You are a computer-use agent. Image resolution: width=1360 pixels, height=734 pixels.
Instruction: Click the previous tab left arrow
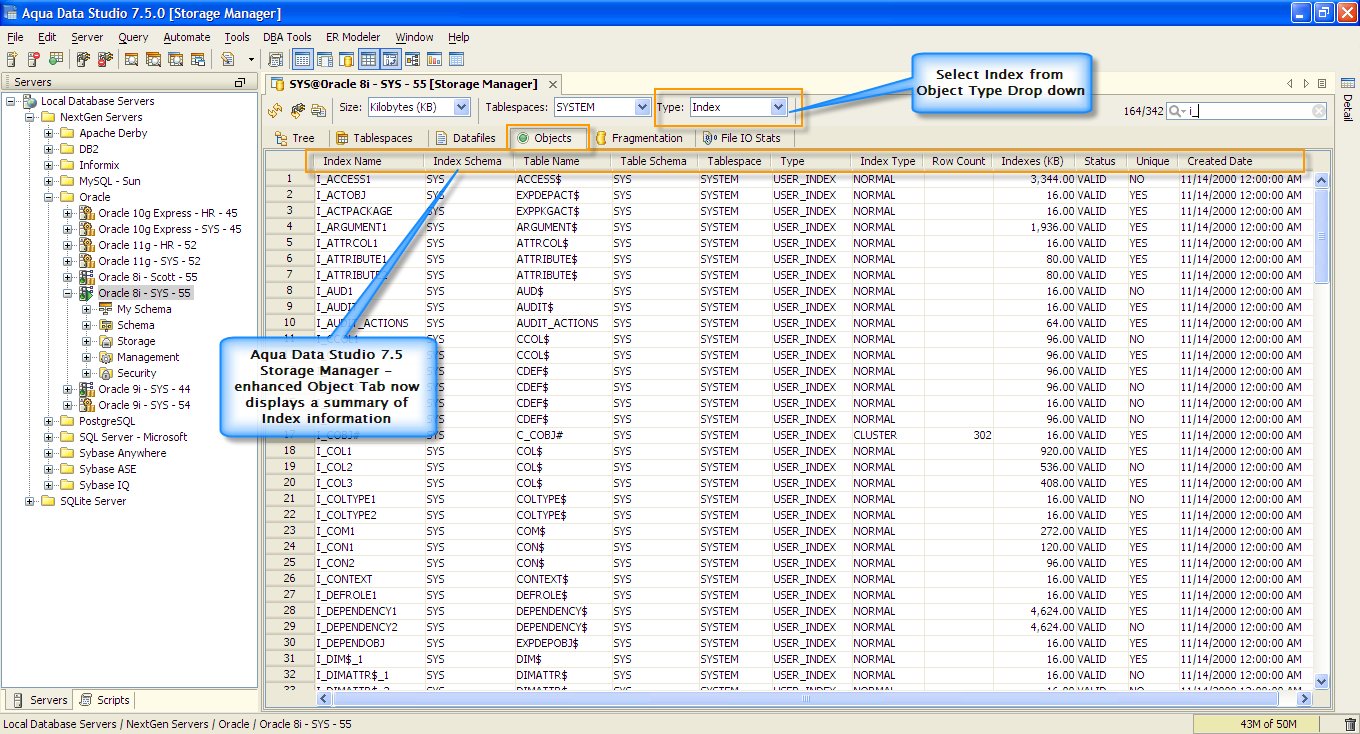tap(1291, 83)
